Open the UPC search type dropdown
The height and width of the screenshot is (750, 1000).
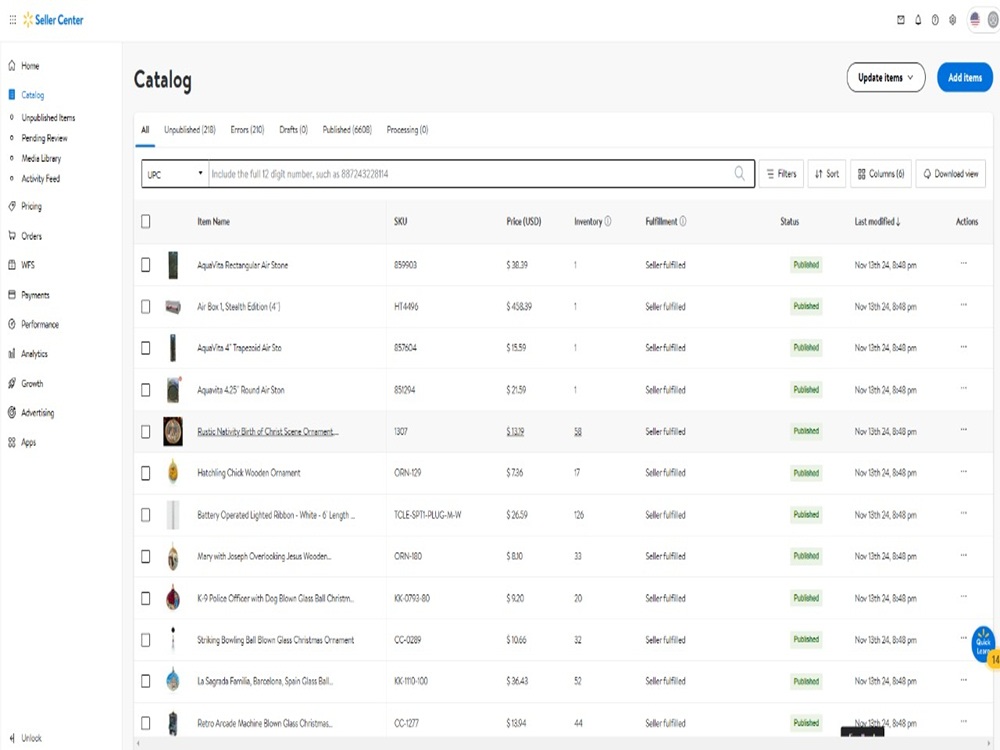175,173
